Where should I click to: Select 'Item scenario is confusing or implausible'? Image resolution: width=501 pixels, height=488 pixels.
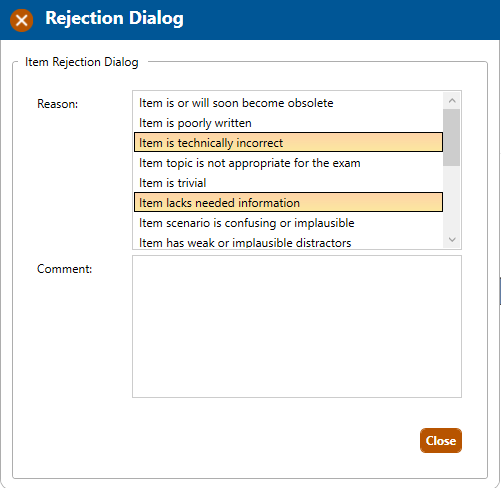(288, 223)
